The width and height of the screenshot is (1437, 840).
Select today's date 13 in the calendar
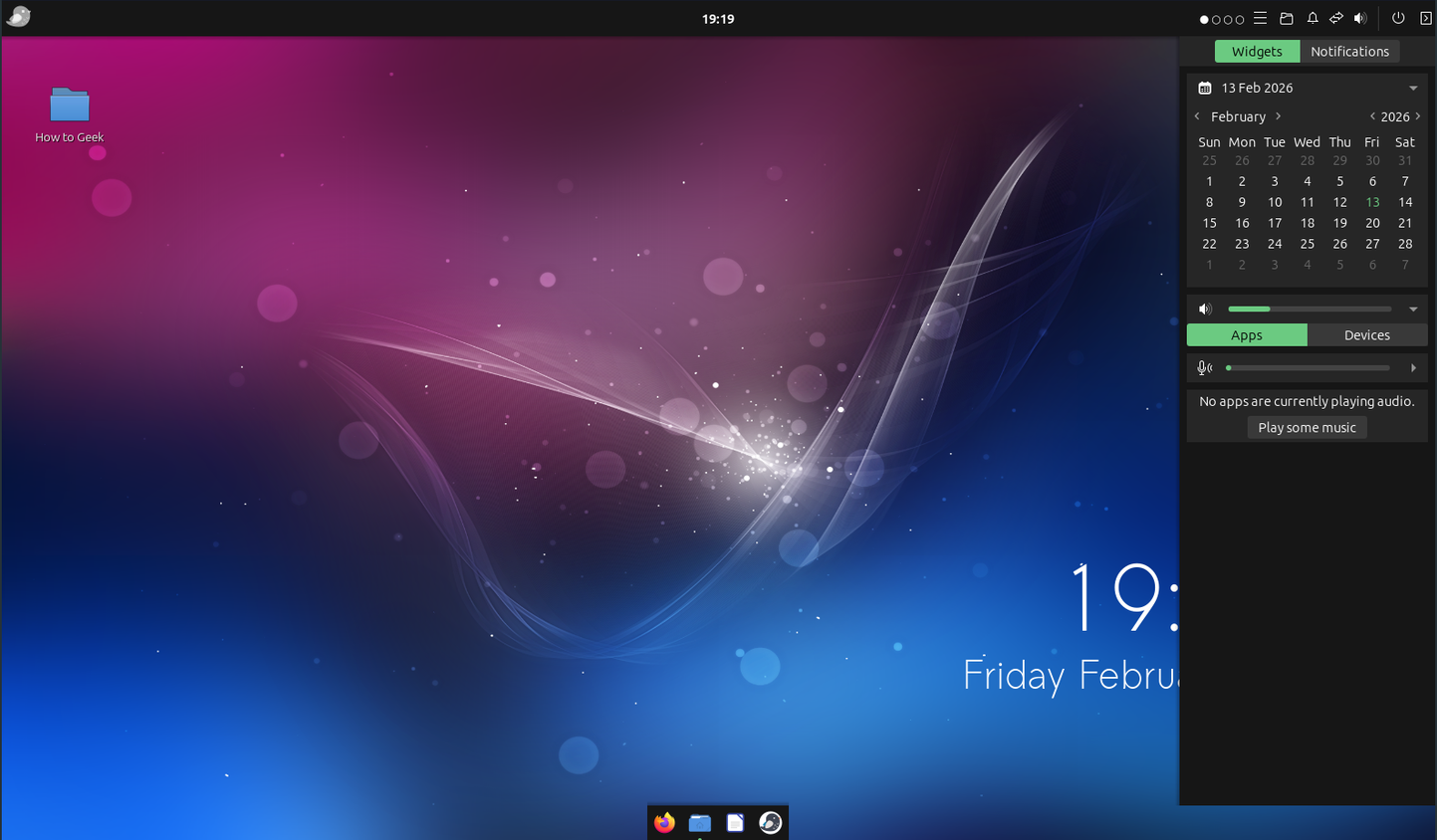click(1372, 202)
